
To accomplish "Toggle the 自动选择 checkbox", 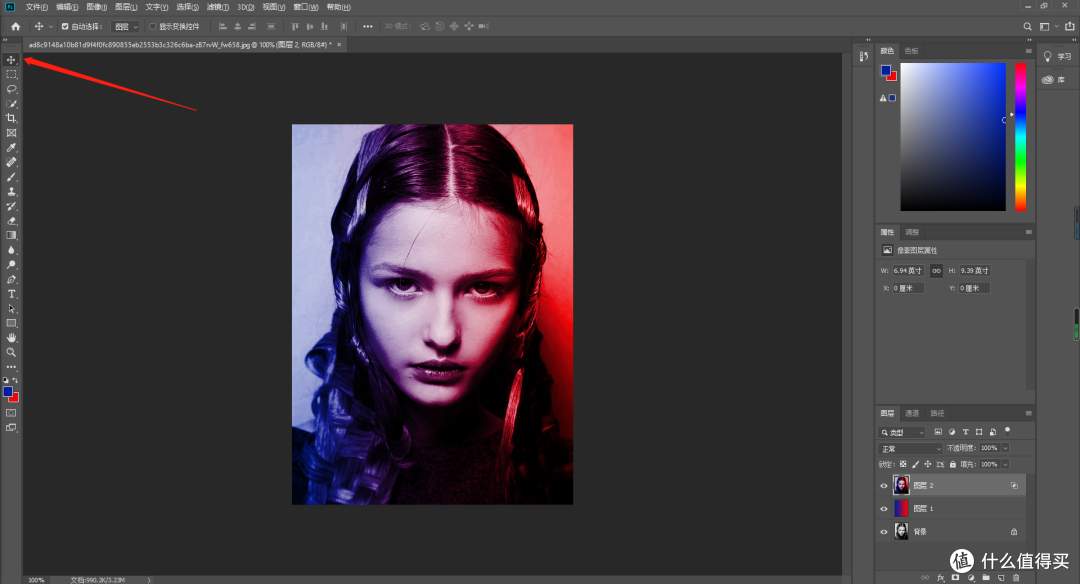I will coord(65,26).
